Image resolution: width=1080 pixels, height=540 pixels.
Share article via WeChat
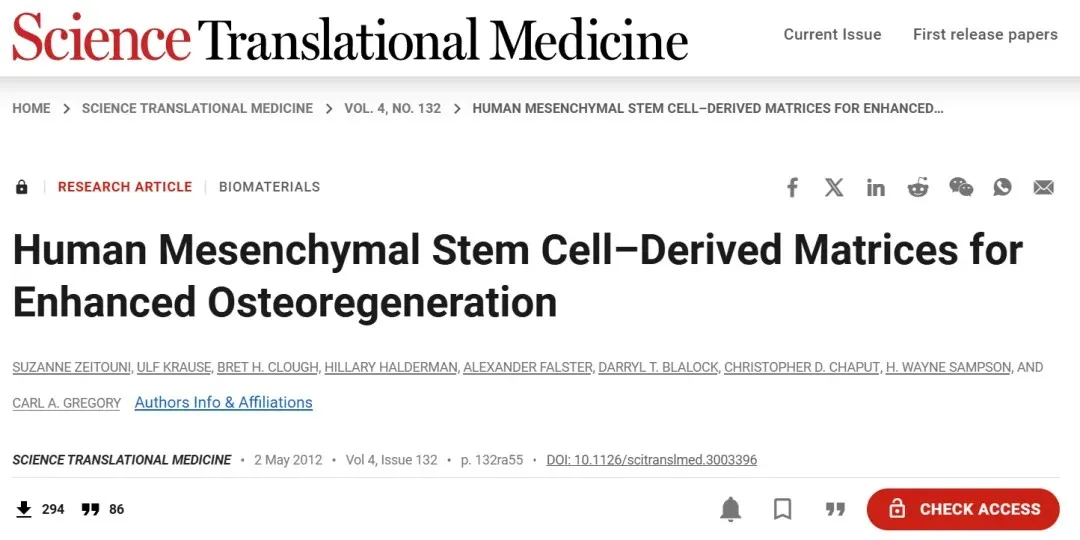(x=961, y=187)
